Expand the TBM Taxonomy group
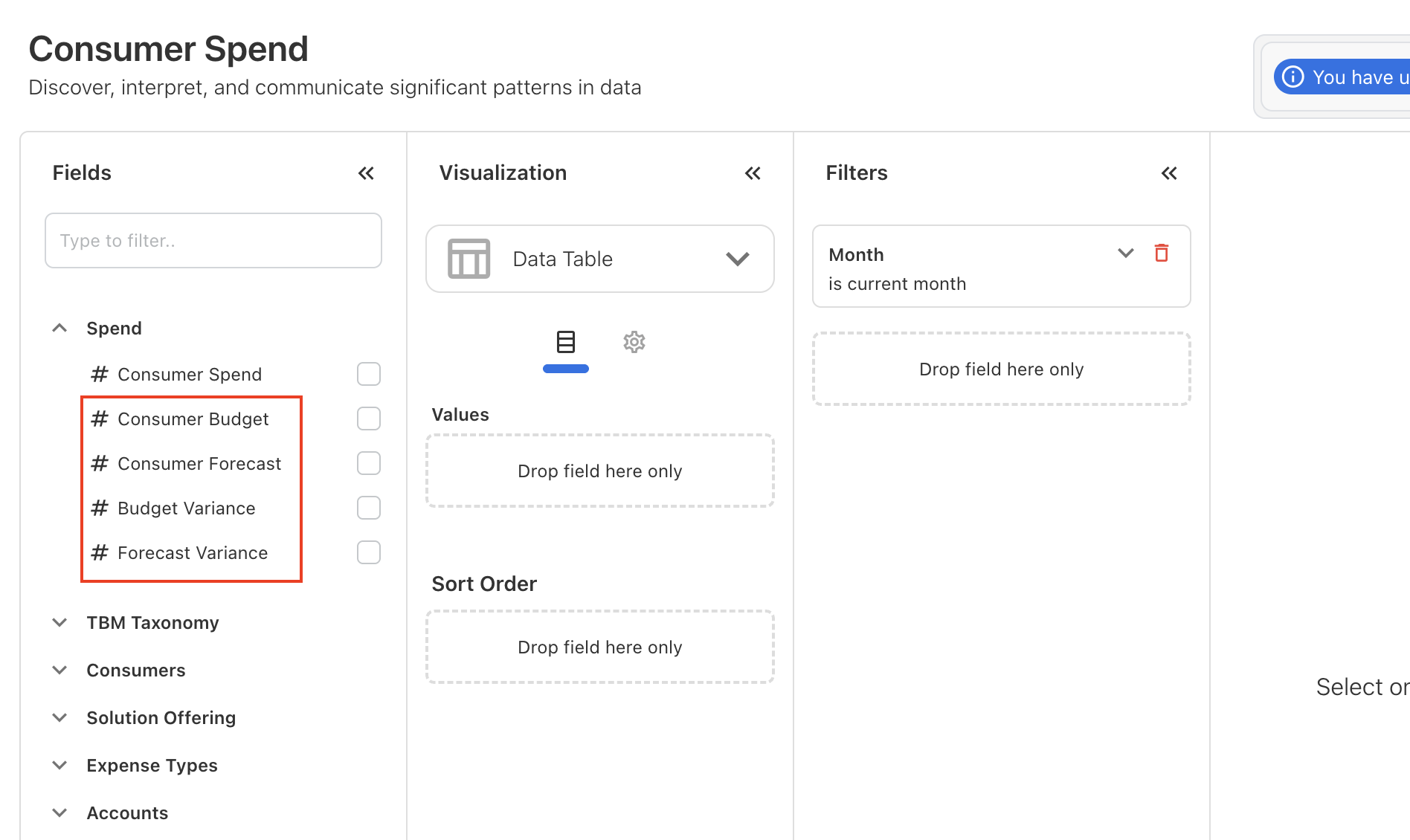This screenshot has height=840, width=1410. click(60, 623)
